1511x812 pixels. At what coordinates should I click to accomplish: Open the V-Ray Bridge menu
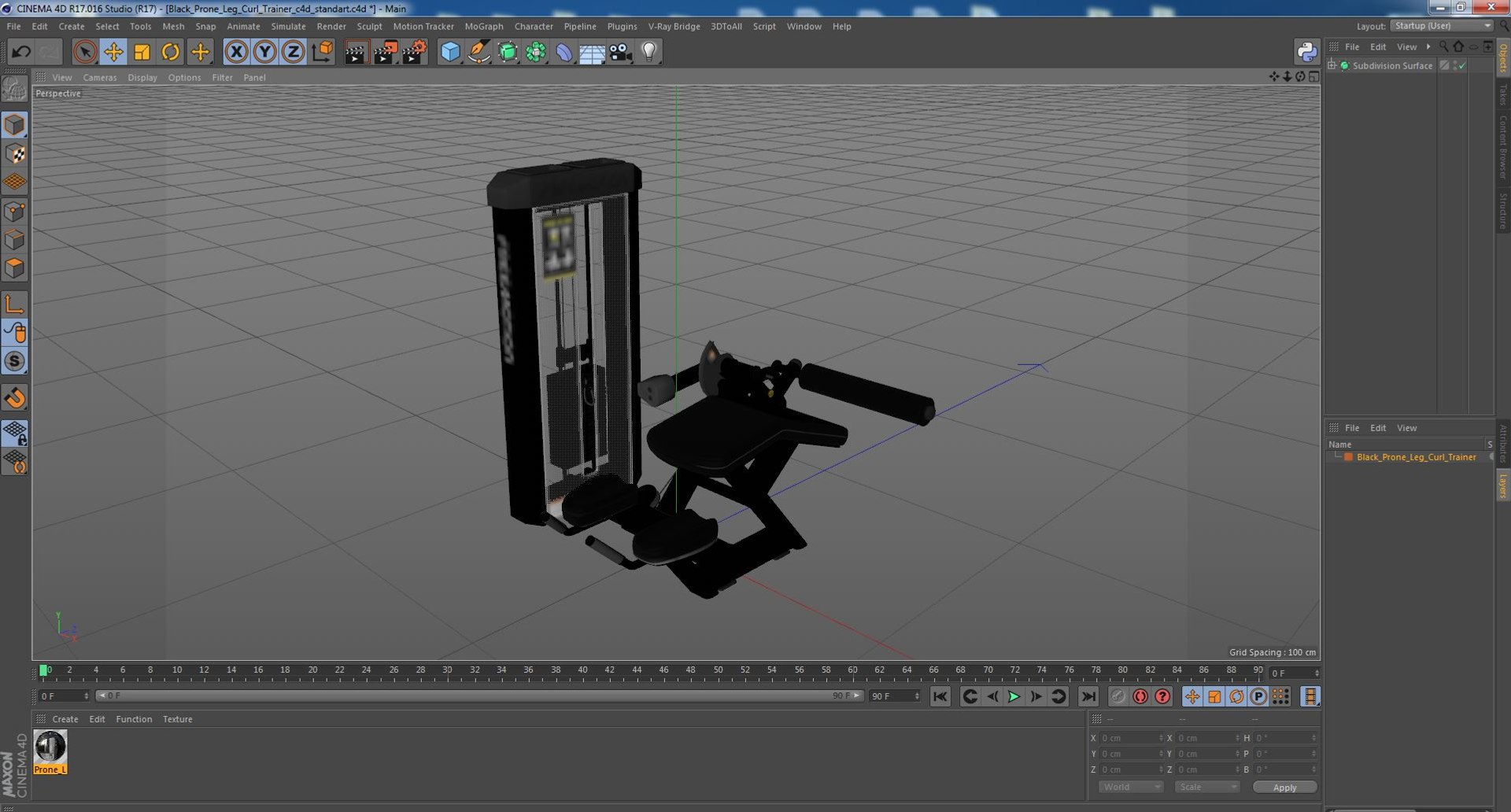tap(674, 26)
